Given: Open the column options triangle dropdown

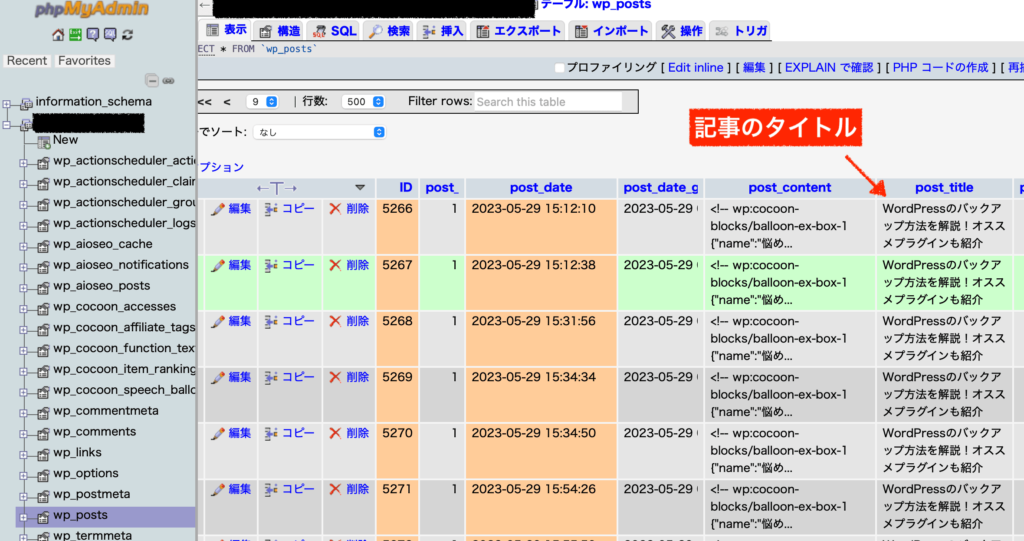Looking at the screenshot, I should (x=360, y=188).
